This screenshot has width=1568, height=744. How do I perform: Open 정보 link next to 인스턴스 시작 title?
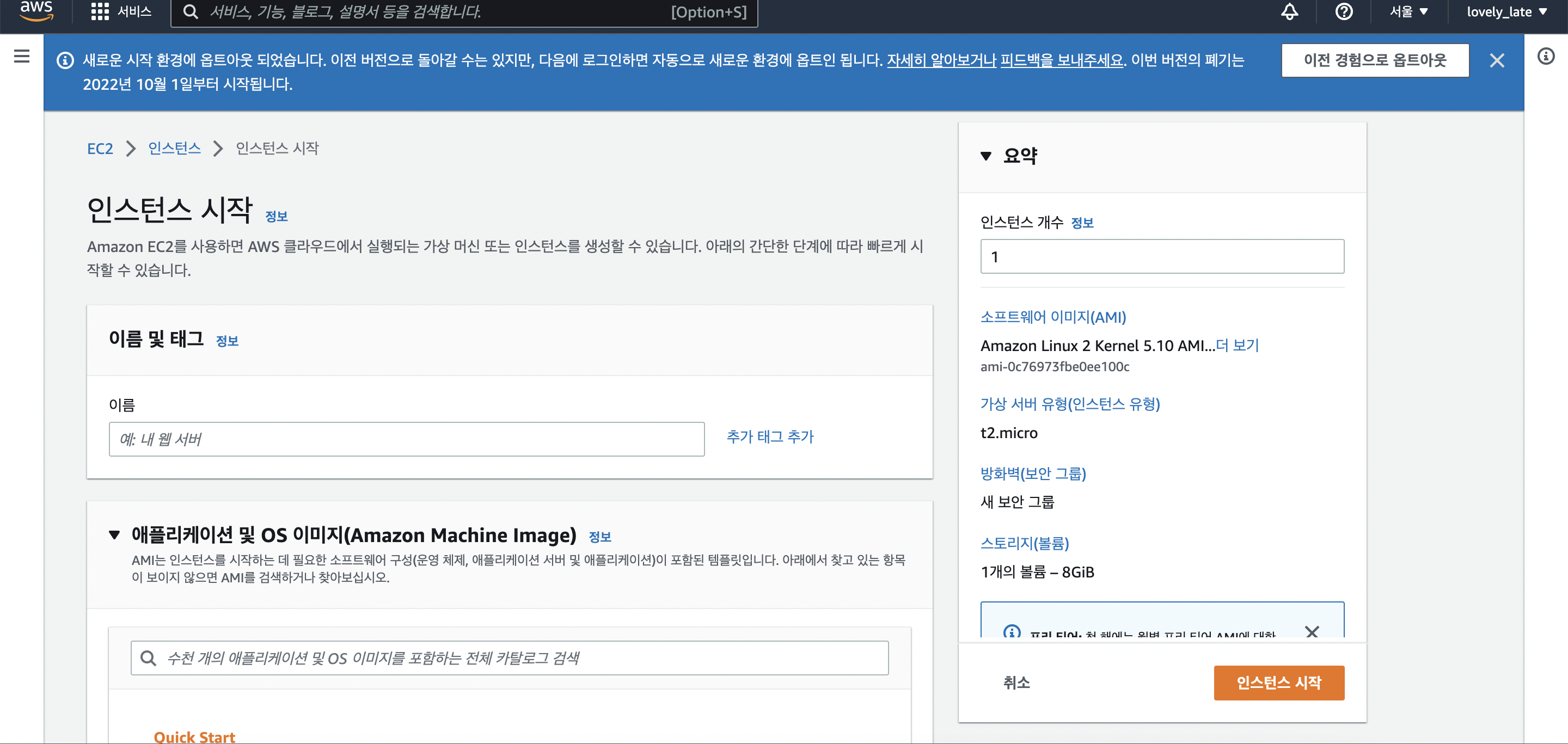pos(277,216)
